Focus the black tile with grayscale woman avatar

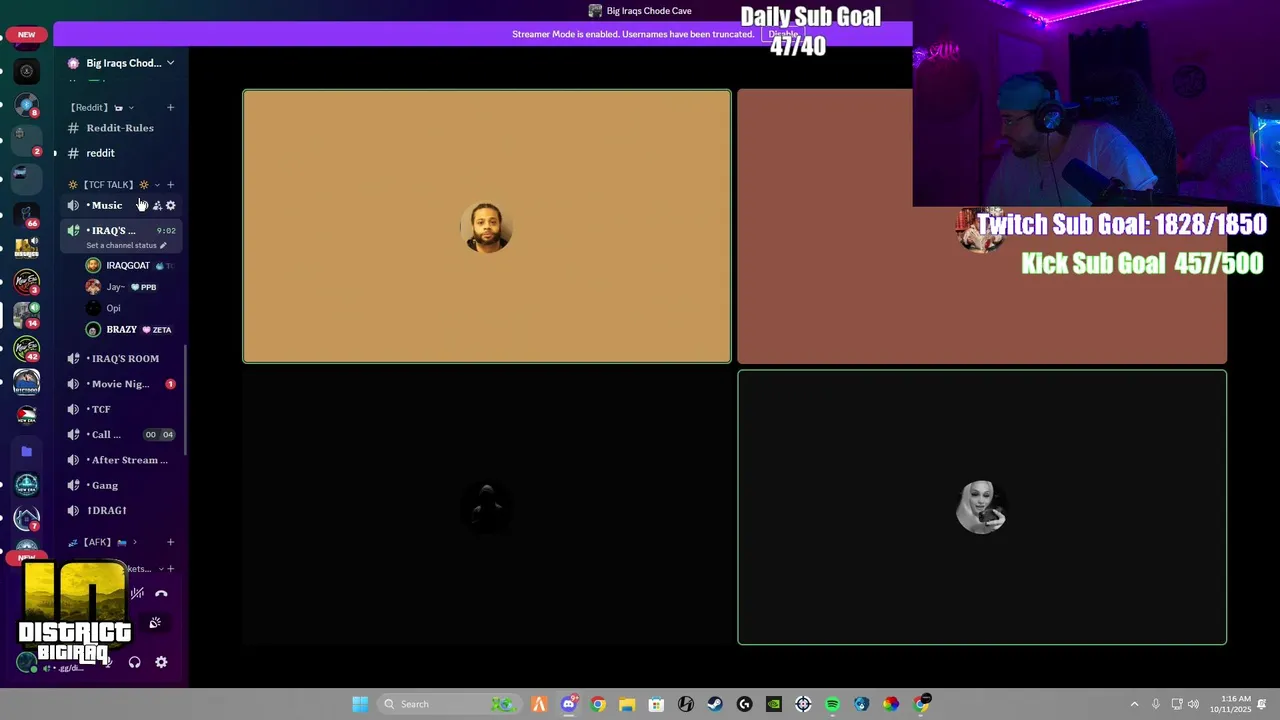click(x=982, y=507)
